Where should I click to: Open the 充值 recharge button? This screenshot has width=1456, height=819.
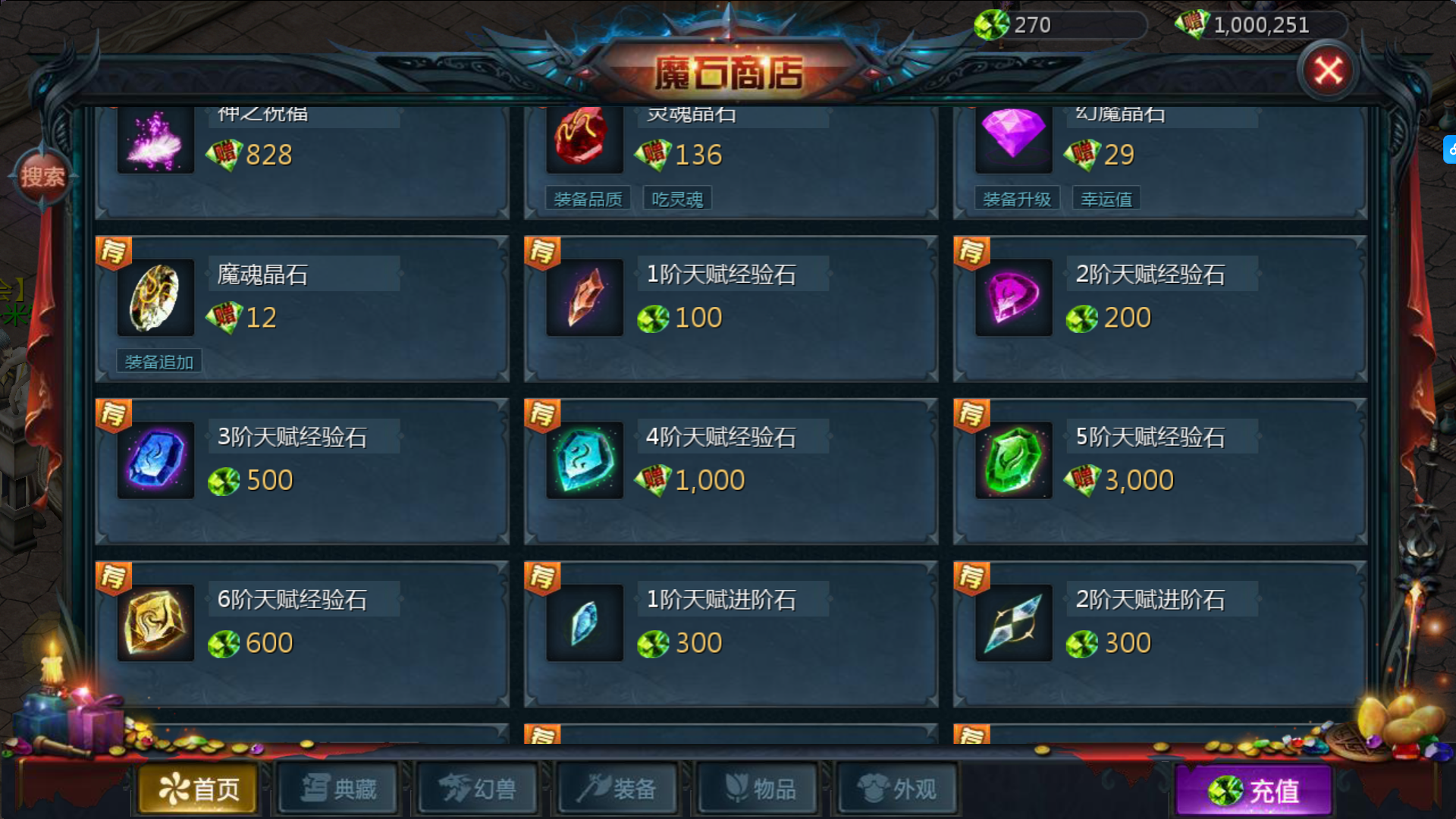1254,791
